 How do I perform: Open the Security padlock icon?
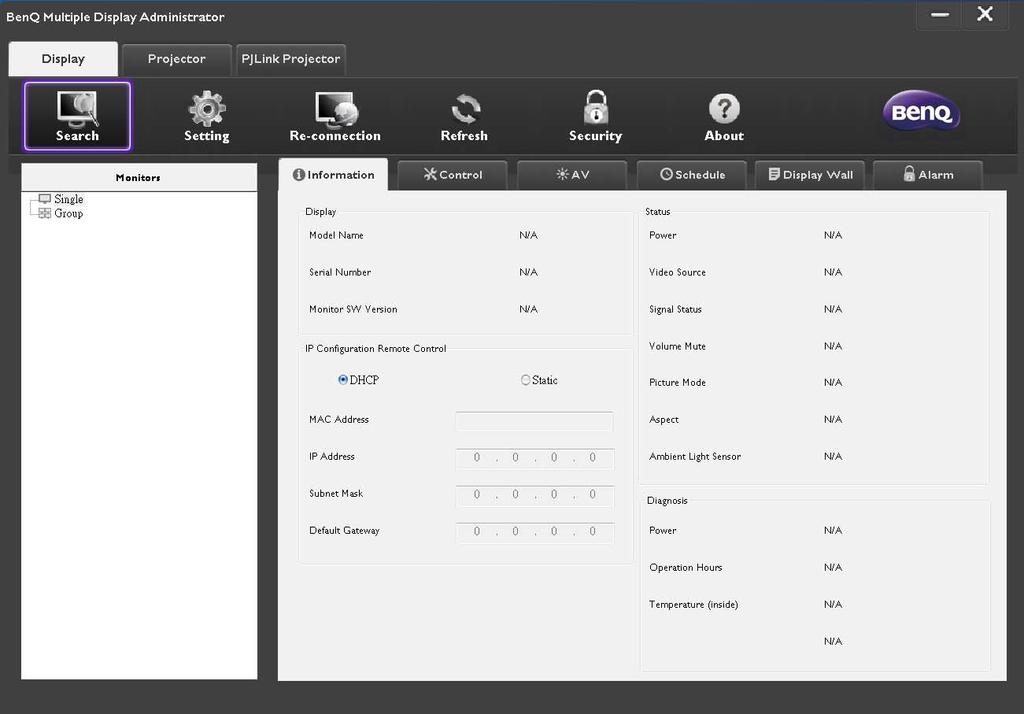click(596, 107)
